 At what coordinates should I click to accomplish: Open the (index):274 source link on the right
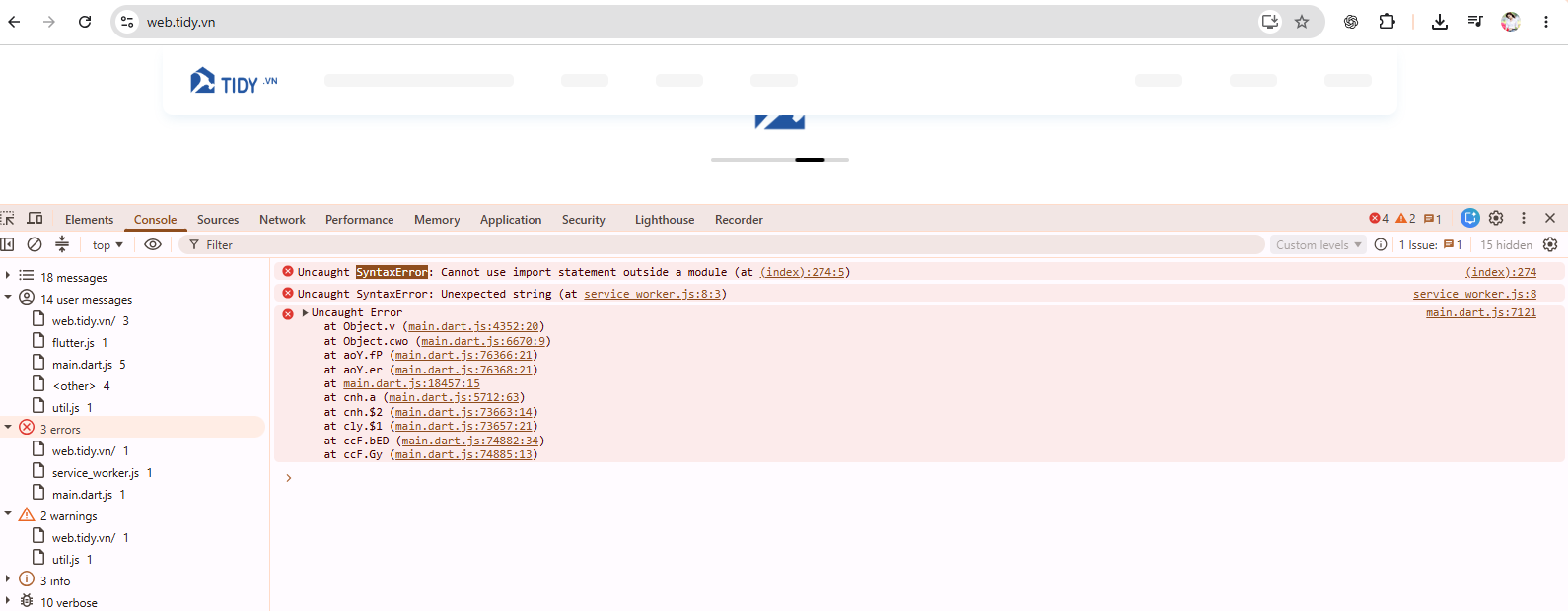[x=1501, y=272]
